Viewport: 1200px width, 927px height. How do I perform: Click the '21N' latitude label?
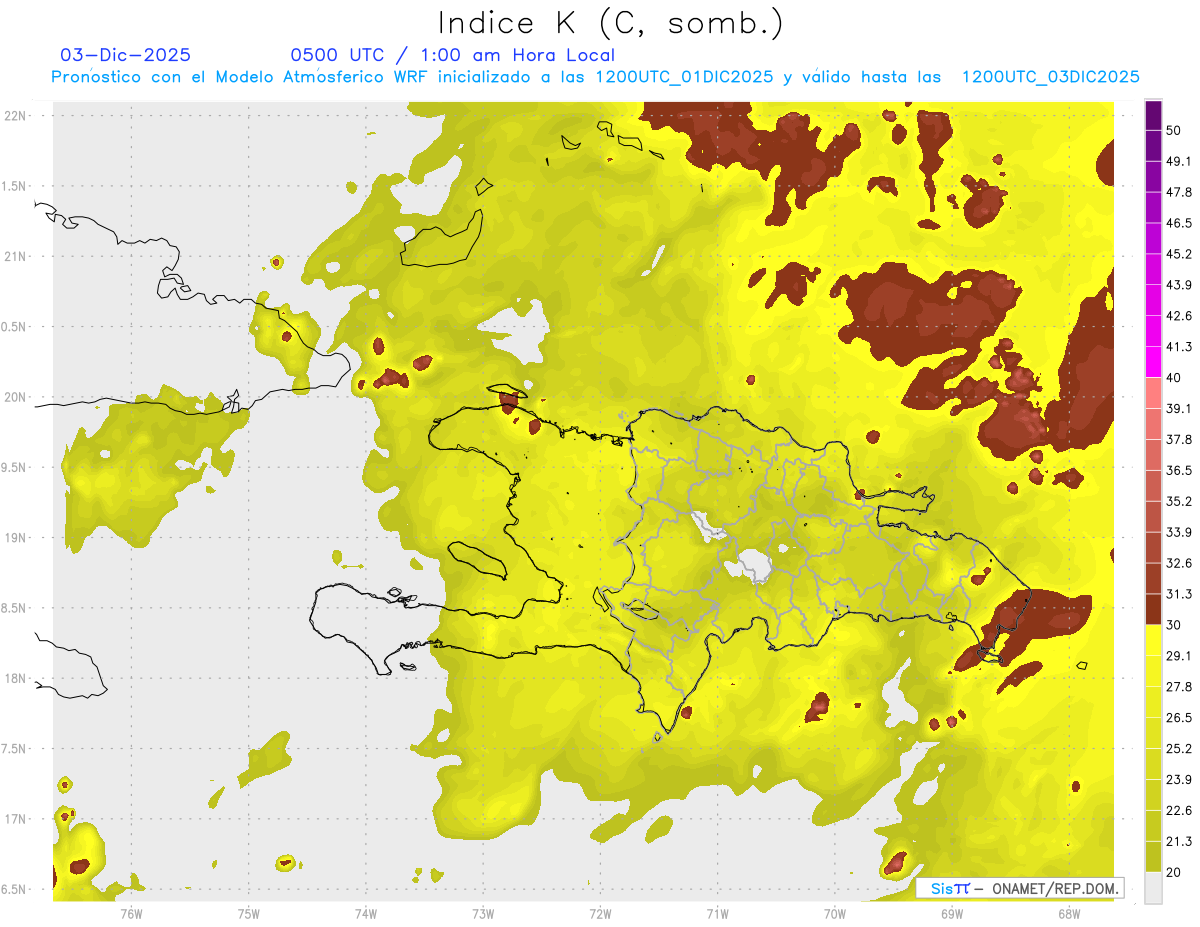tap(15, 256)
